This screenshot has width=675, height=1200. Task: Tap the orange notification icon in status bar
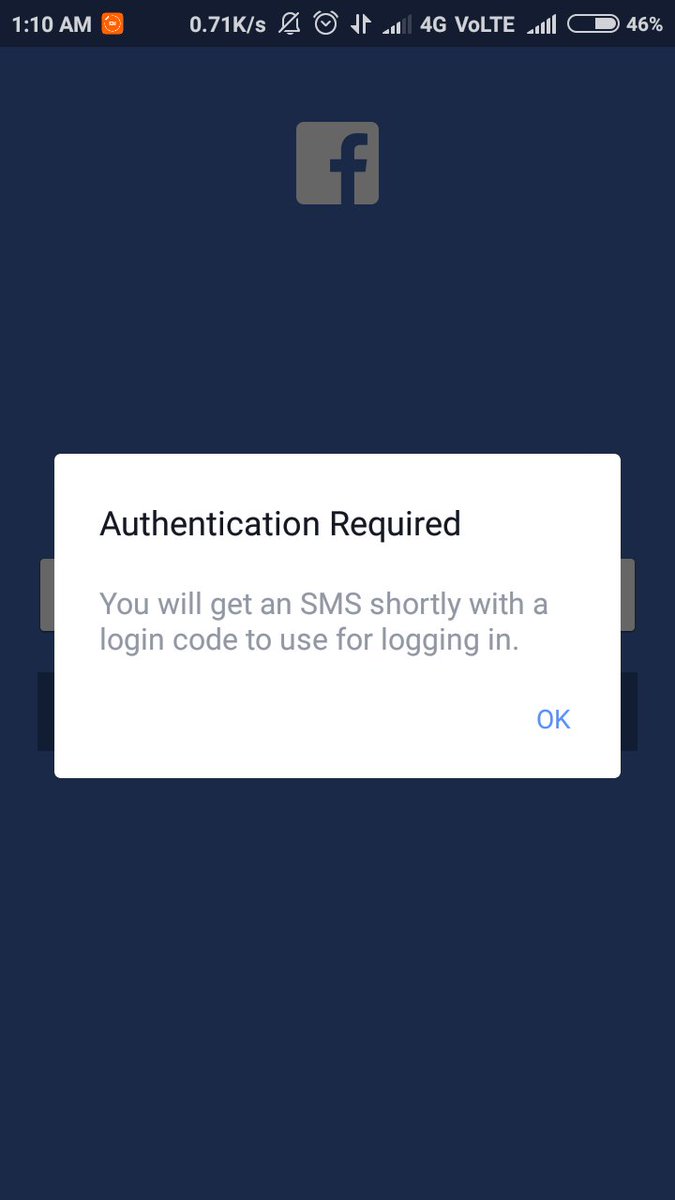tap(112, 23)
